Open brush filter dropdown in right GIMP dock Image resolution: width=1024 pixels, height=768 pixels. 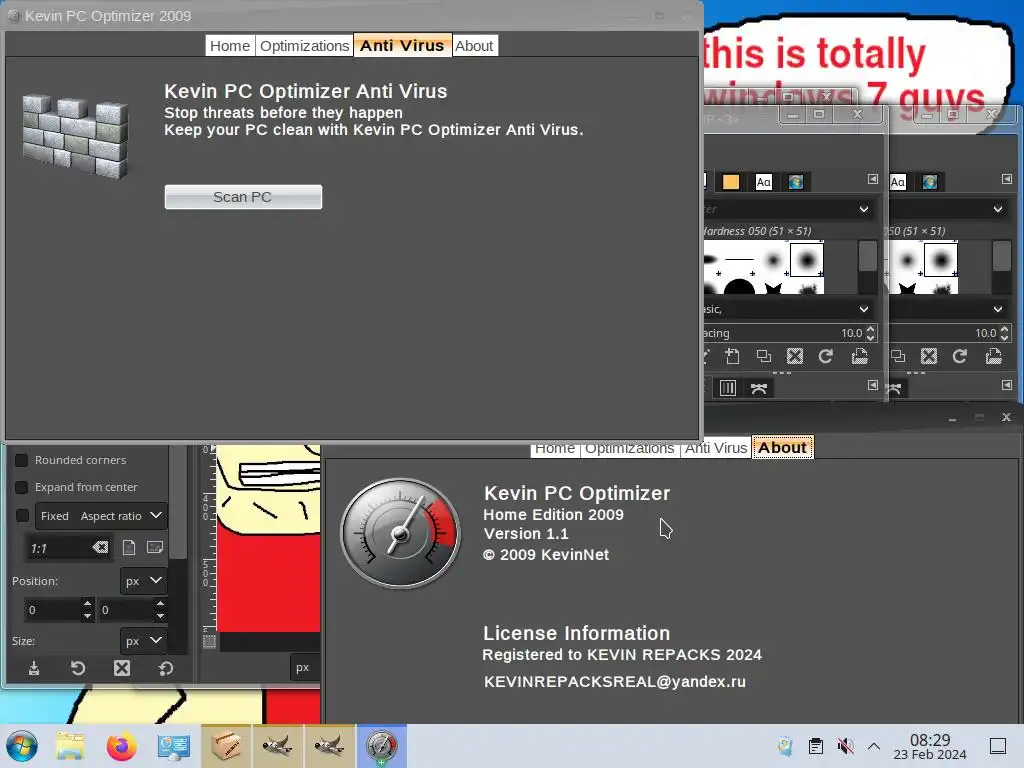[x=998, y=209]
